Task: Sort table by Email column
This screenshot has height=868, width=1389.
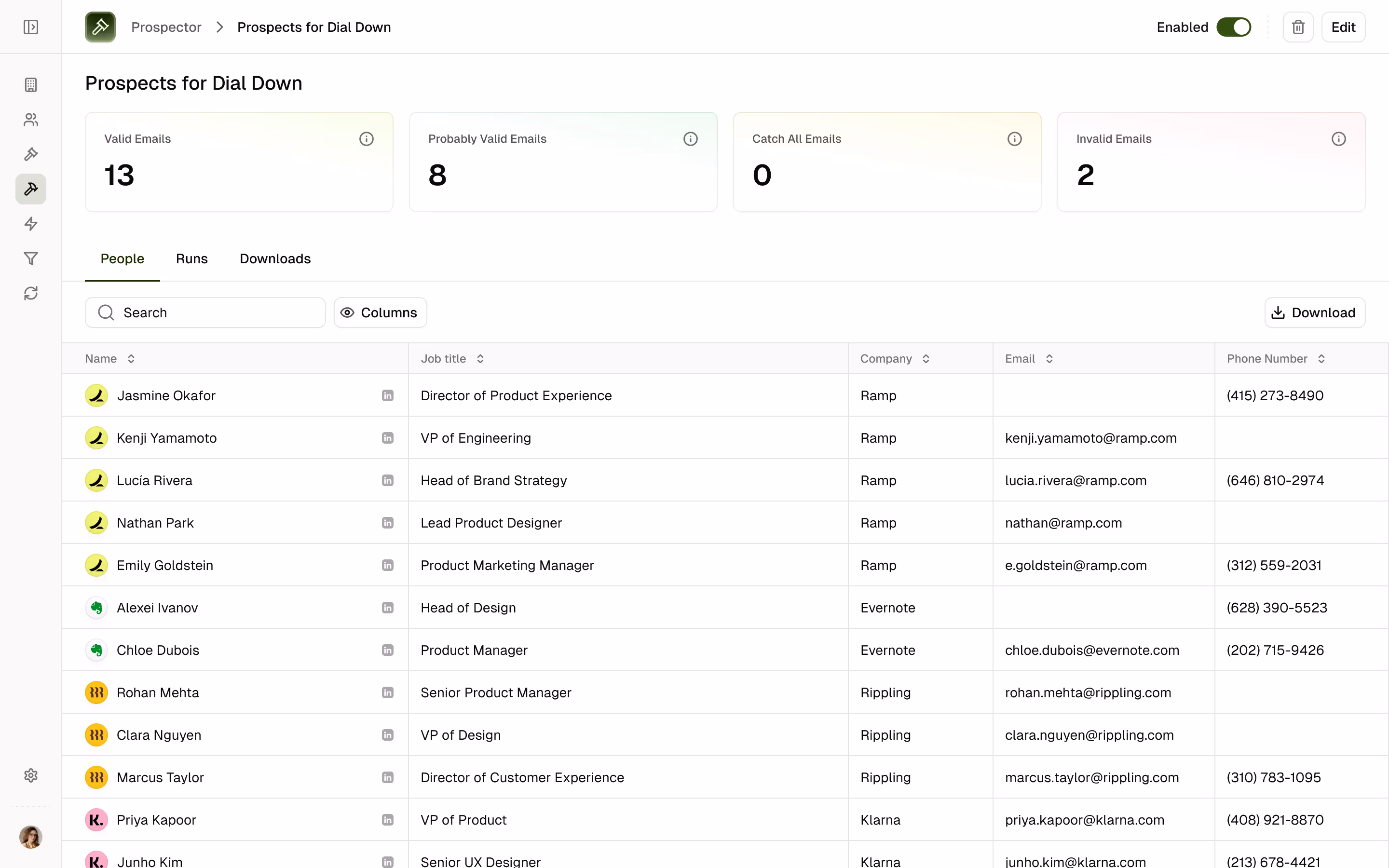Action: point(1049,359)
